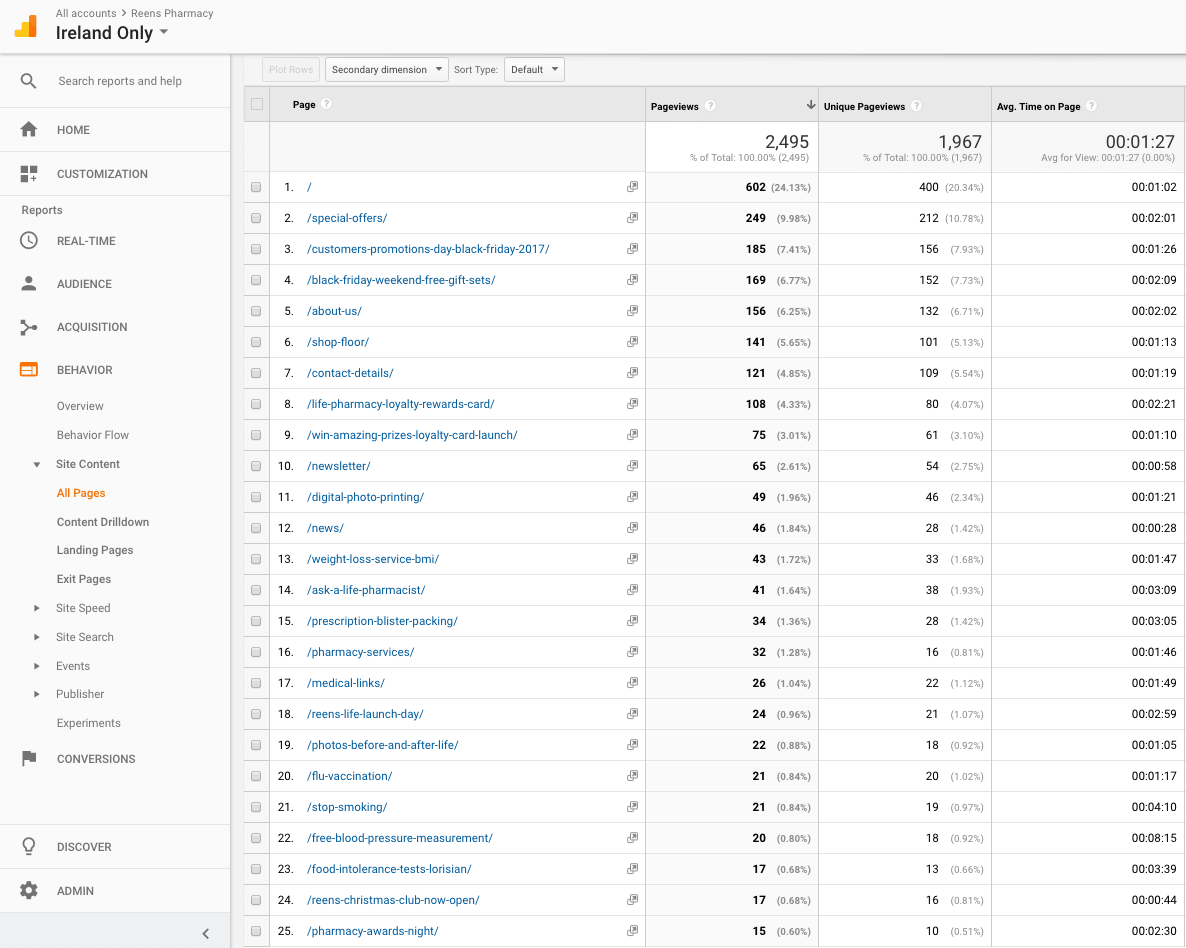
Task: Collapse sidebar with the left chevron icon
Action: [x=206, y=934]
